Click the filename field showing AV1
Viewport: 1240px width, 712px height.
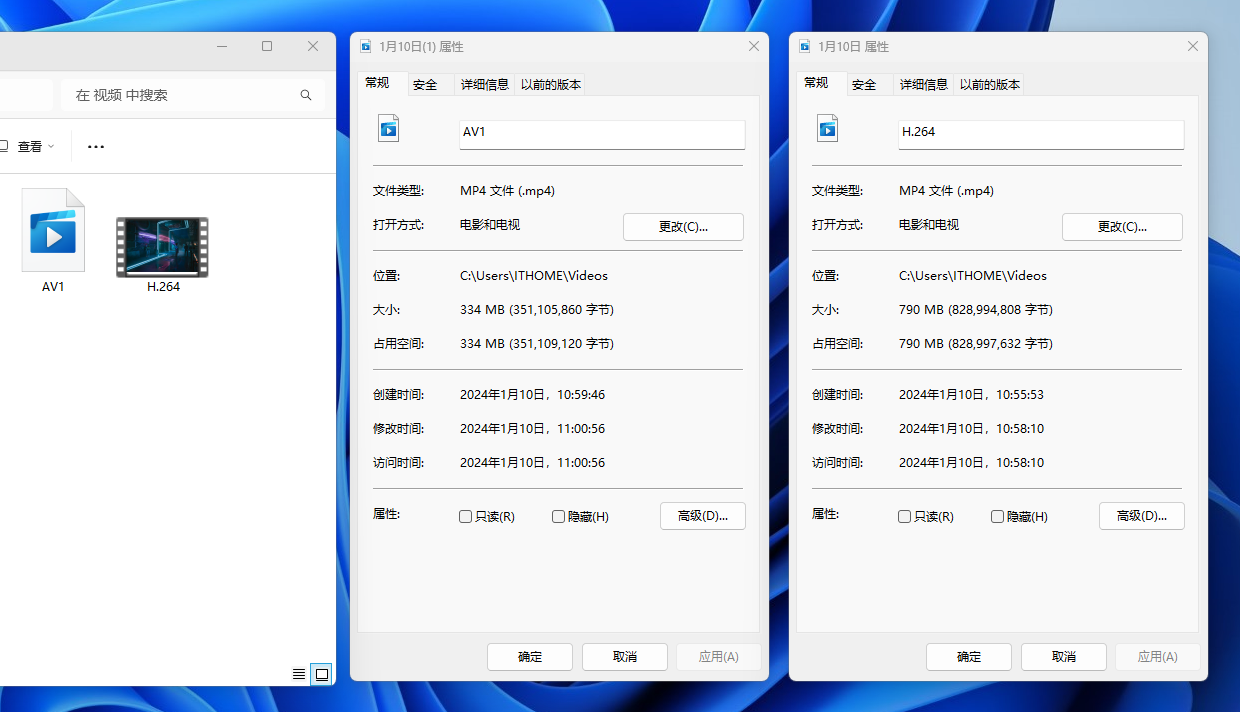tap(602, 134)
